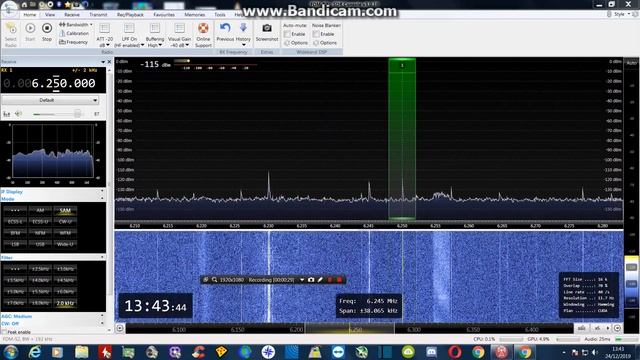Open Noise Blanker Options
The height and width of the screenshot is (360, 640).
pyautogui.click(x=325, y=42)
